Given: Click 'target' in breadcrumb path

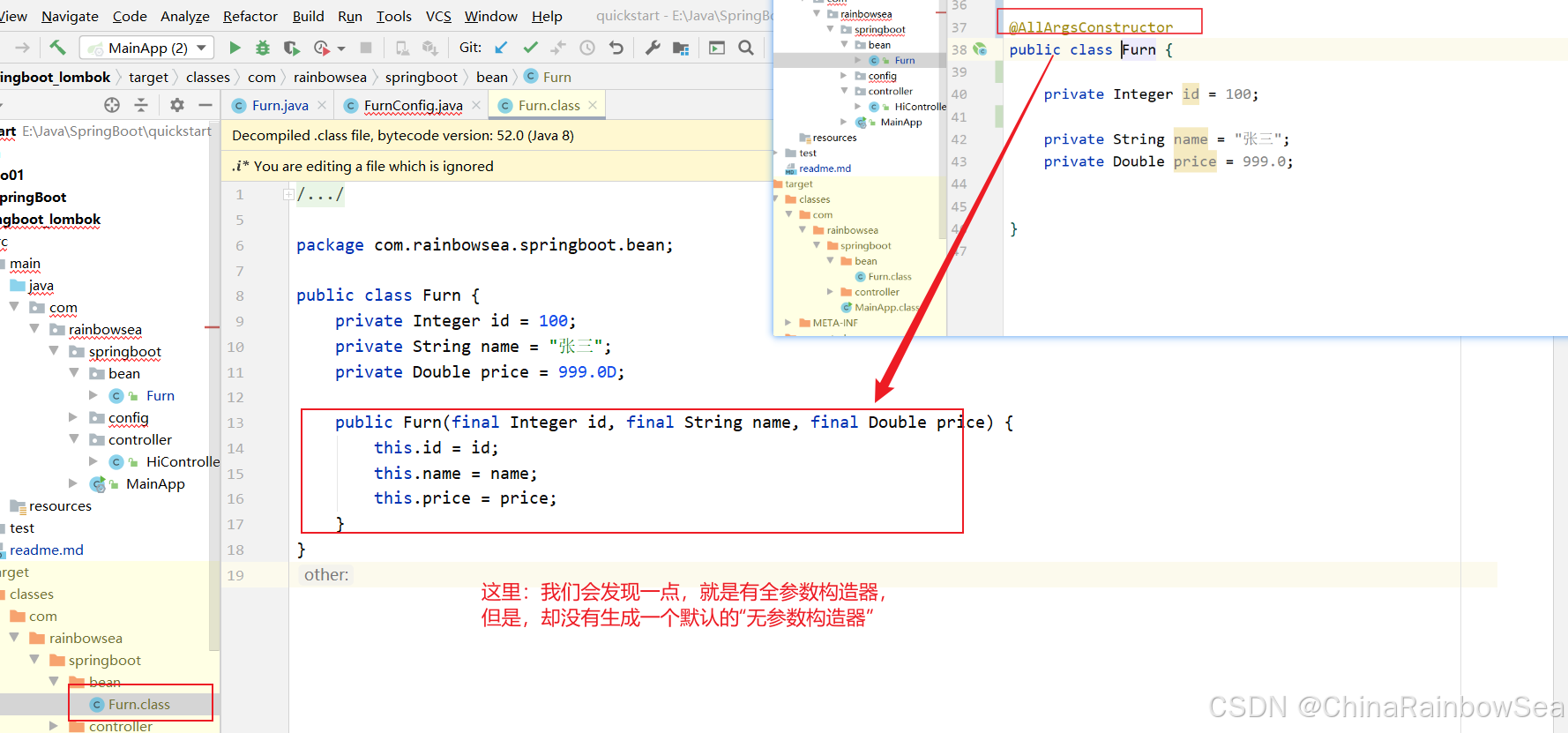Looking at the screenshot, I should pyautogui.click(x=148, y=77).
